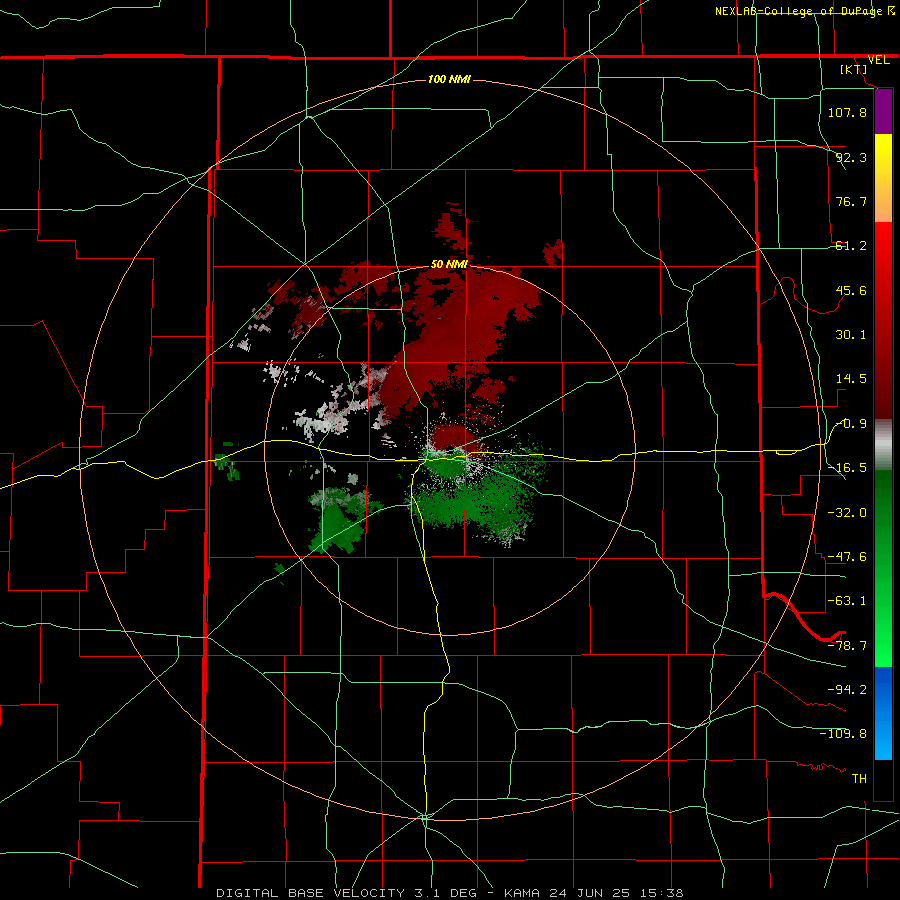
Task: Click the blue segment of the velocity color bar
Action: 883,713
